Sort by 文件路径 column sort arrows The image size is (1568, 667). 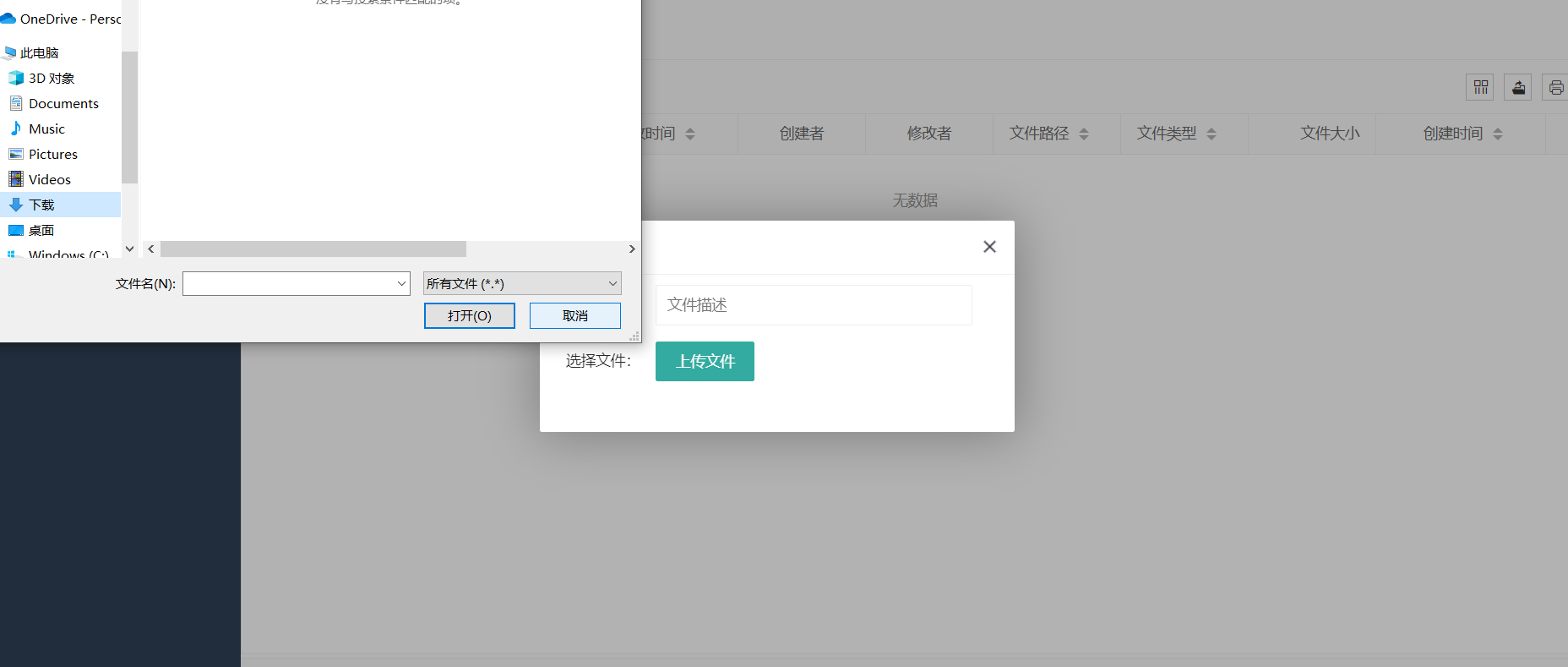pos(1084,134)
